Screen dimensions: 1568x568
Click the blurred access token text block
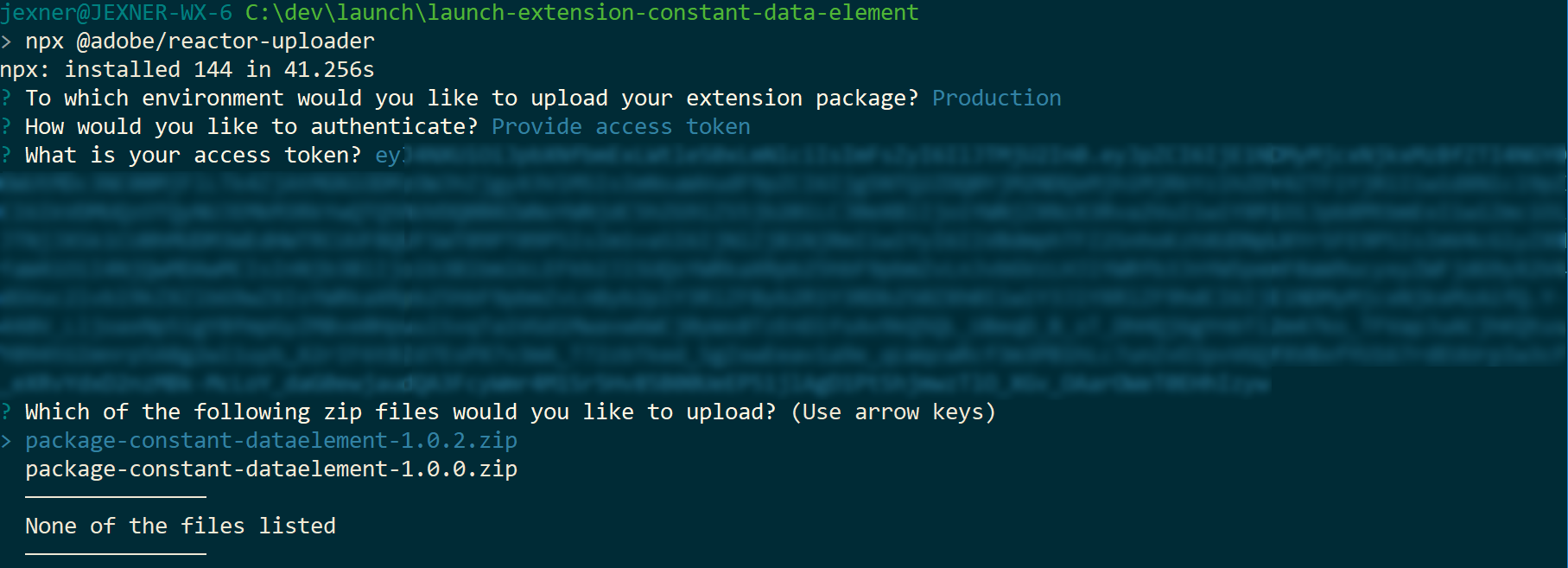click(x=778, y=268)
